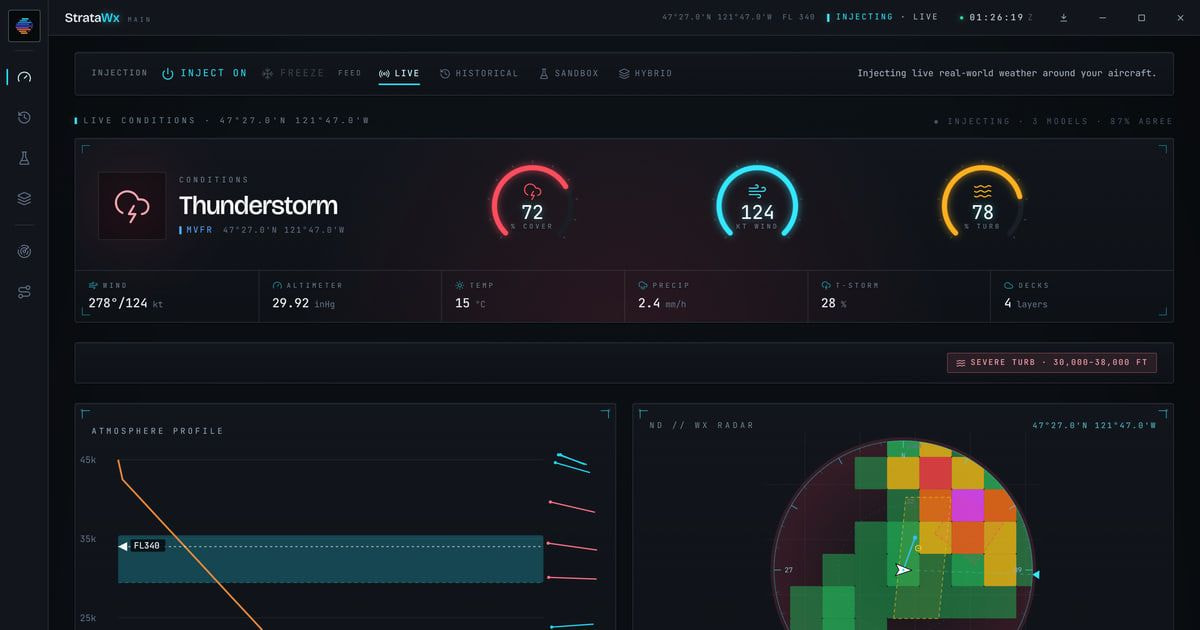Click the MVFR flight category label
The image size is (1200, 630).
point(200,230)
